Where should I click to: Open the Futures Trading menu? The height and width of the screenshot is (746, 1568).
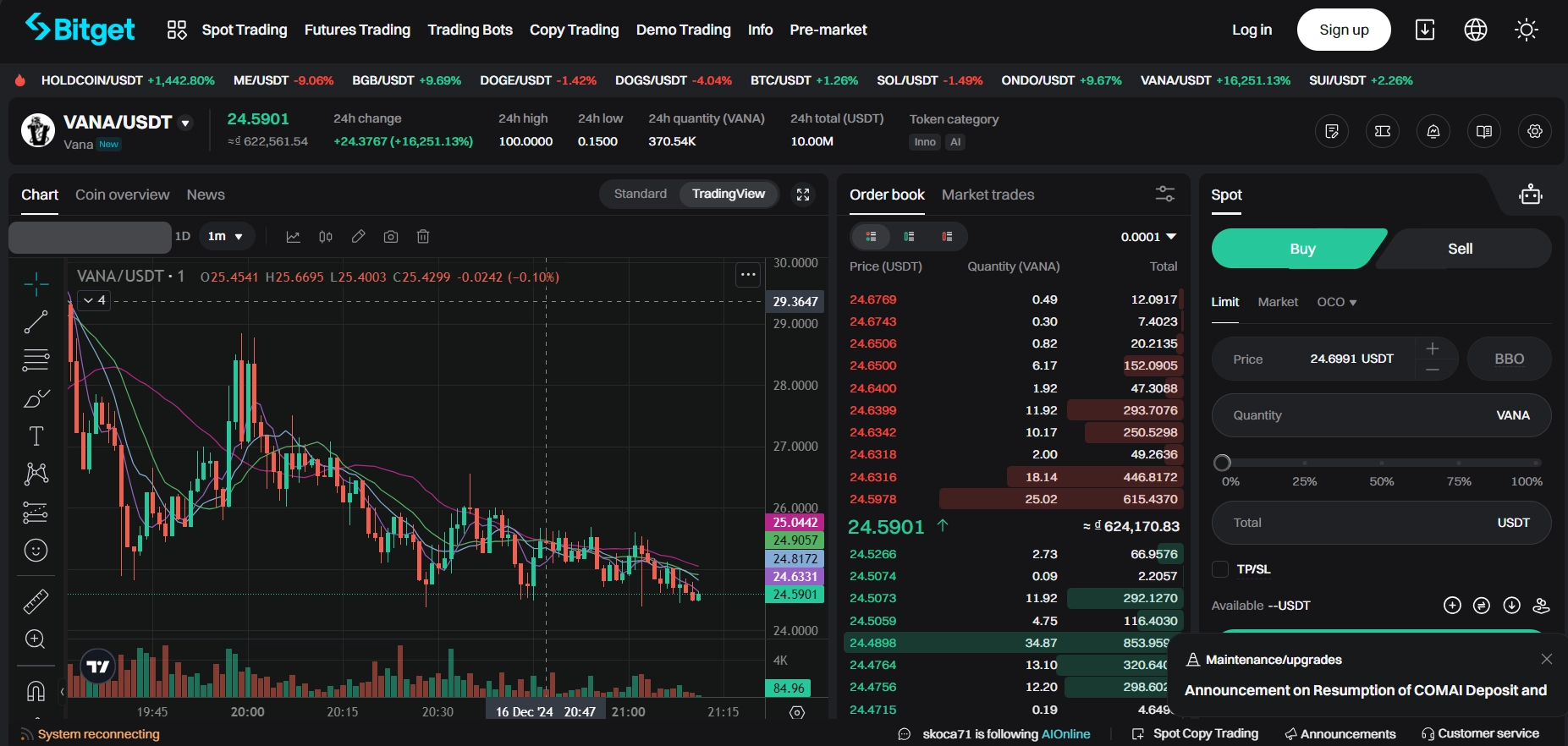357,30
